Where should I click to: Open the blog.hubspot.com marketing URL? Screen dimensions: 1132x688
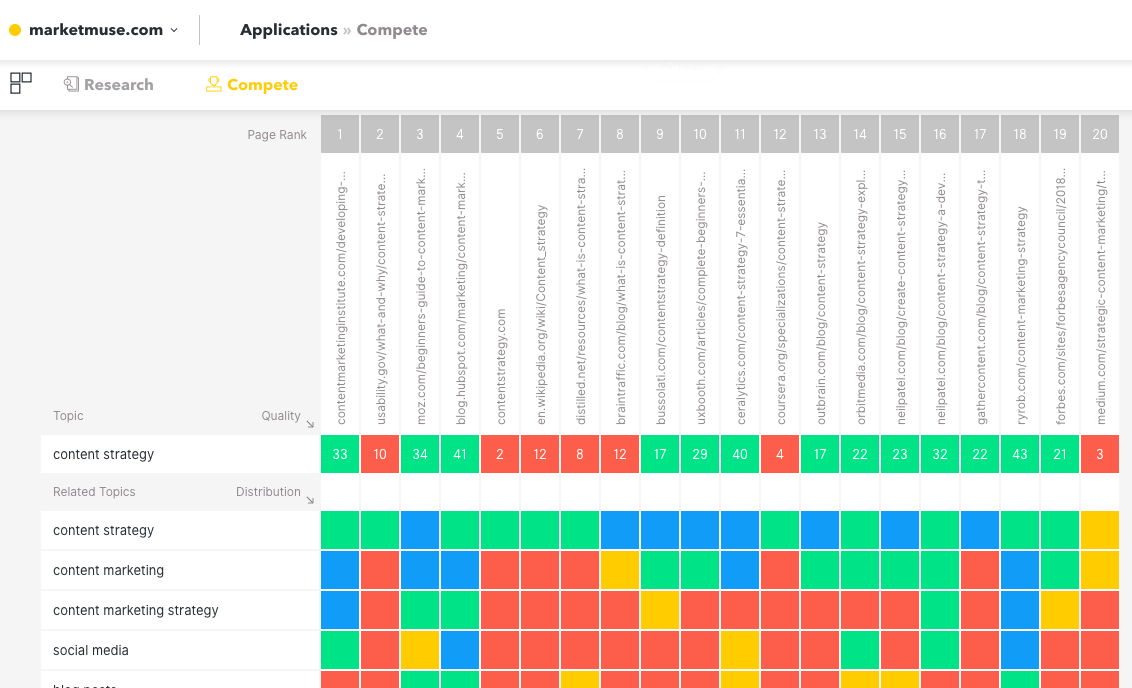461,297
